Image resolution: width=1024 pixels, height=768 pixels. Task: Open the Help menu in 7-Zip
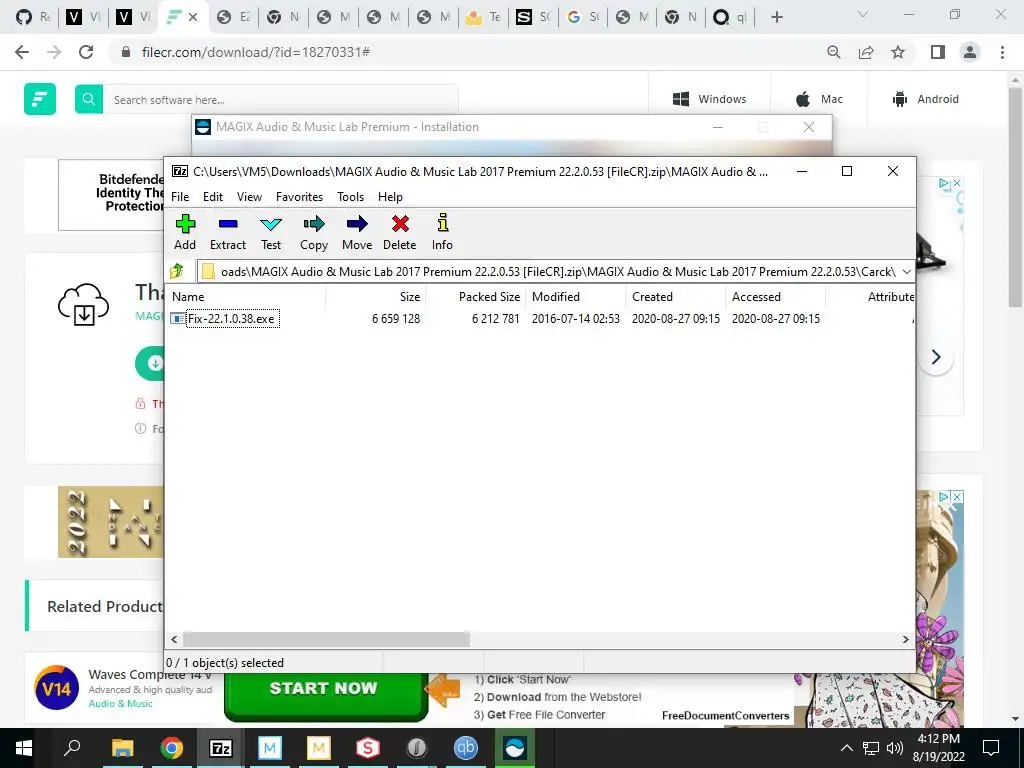390,197
